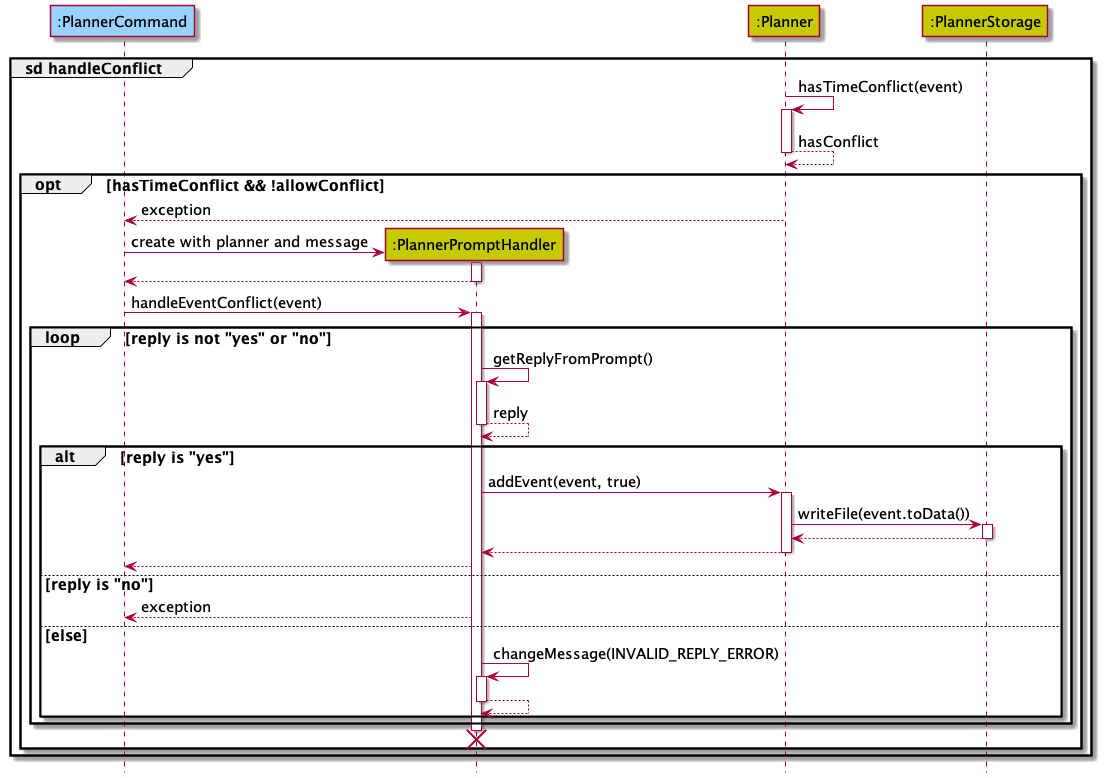
Task: Click the handleEventConflict(event) message label
Action: (225, 302)
